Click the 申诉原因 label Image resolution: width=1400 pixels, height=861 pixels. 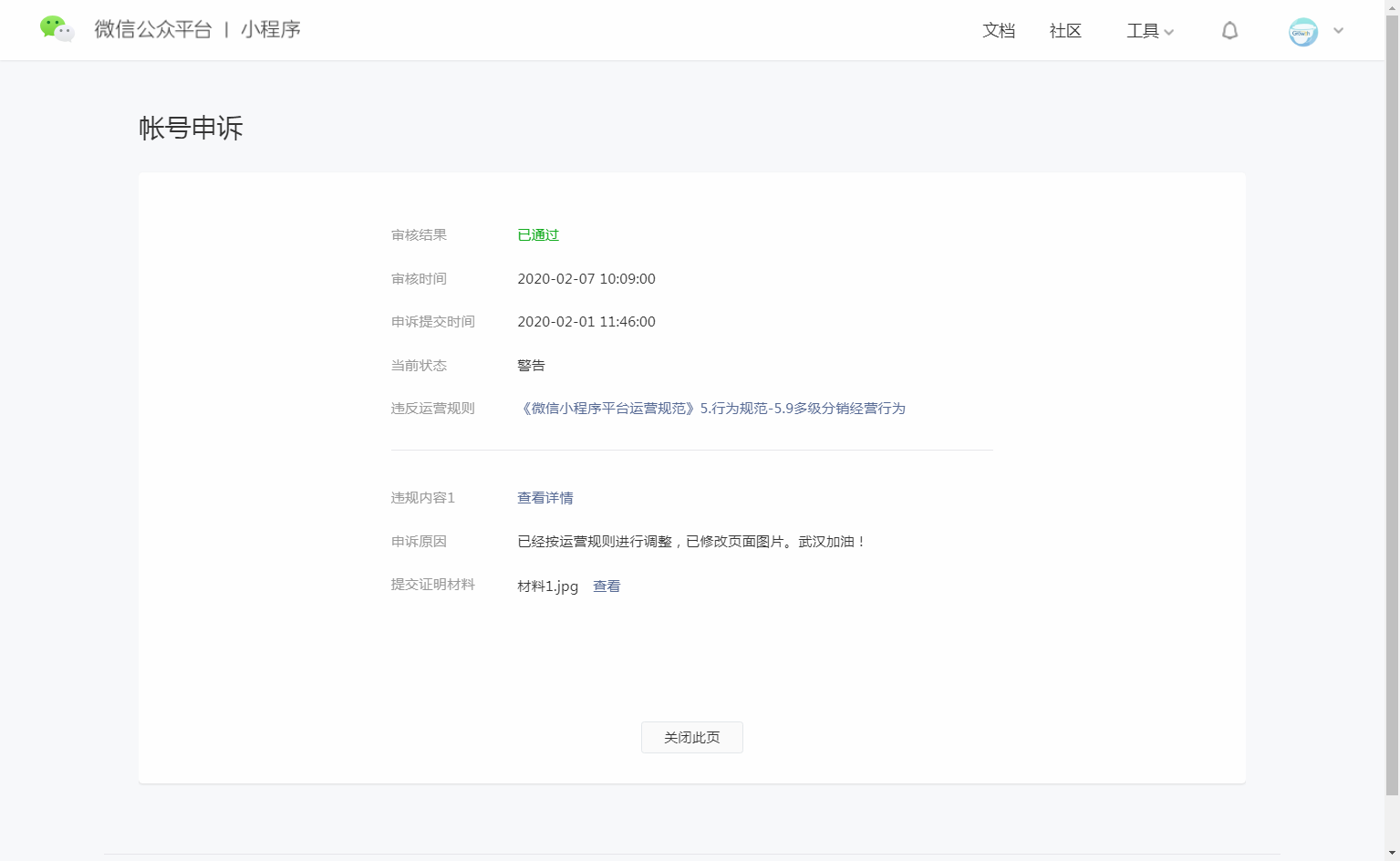click(x=419, y=542)
